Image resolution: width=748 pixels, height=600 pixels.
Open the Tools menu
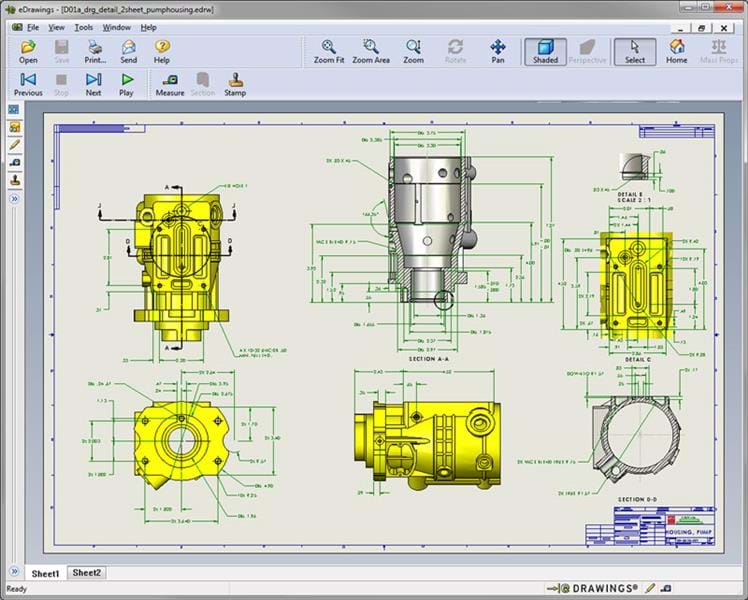pyautogui.click(x=84, y=27)
